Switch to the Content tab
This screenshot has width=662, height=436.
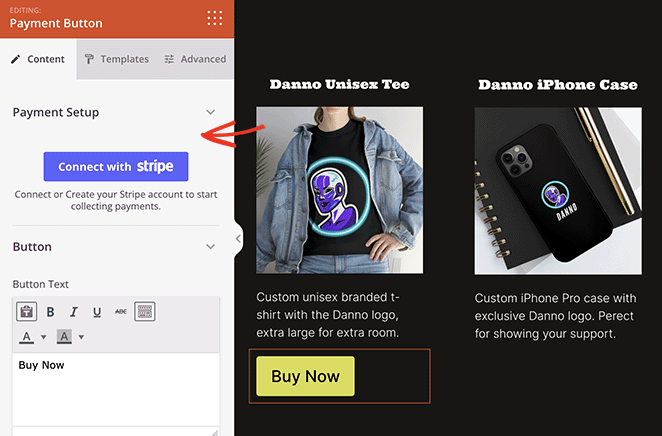point(38,59)
